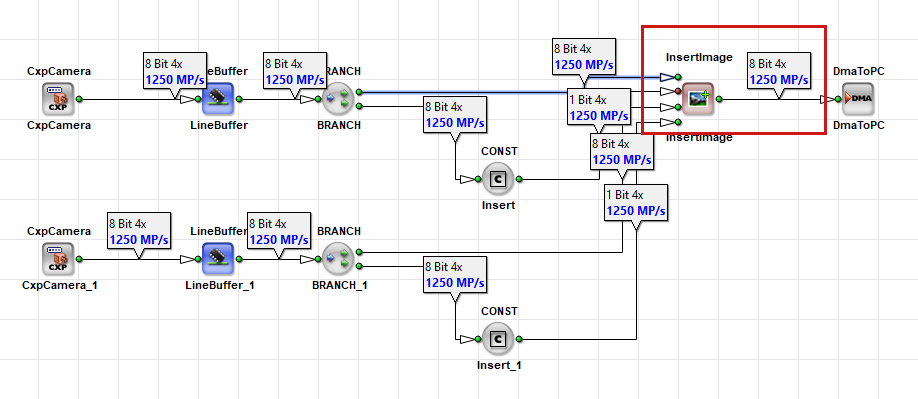The width and height of the screenshot is (918, 399).
Task: Click the output port of top CxpCamera
Action: coord(78,99)
